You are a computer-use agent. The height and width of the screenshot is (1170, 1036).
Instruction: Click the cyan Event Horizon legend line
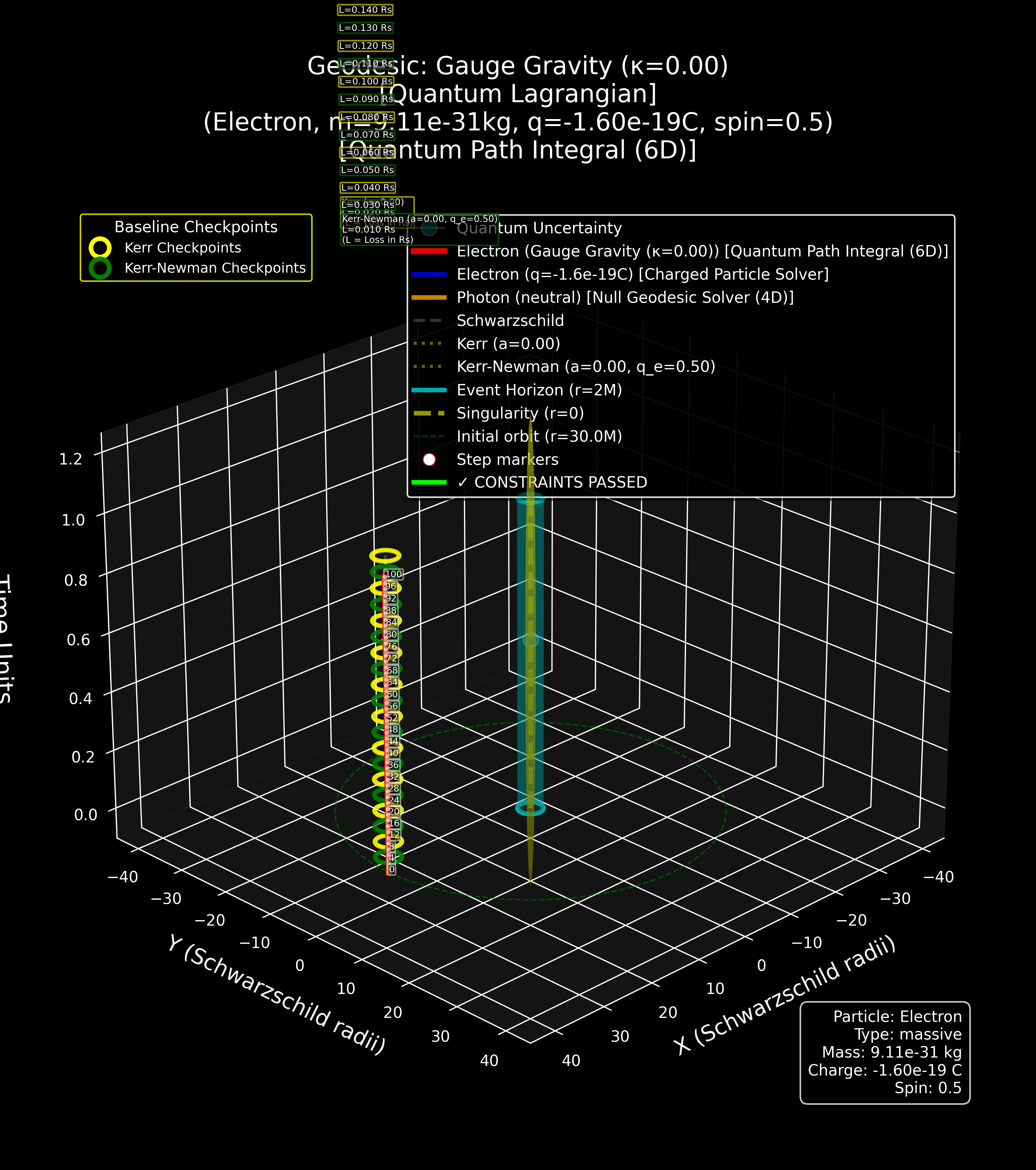429,390
